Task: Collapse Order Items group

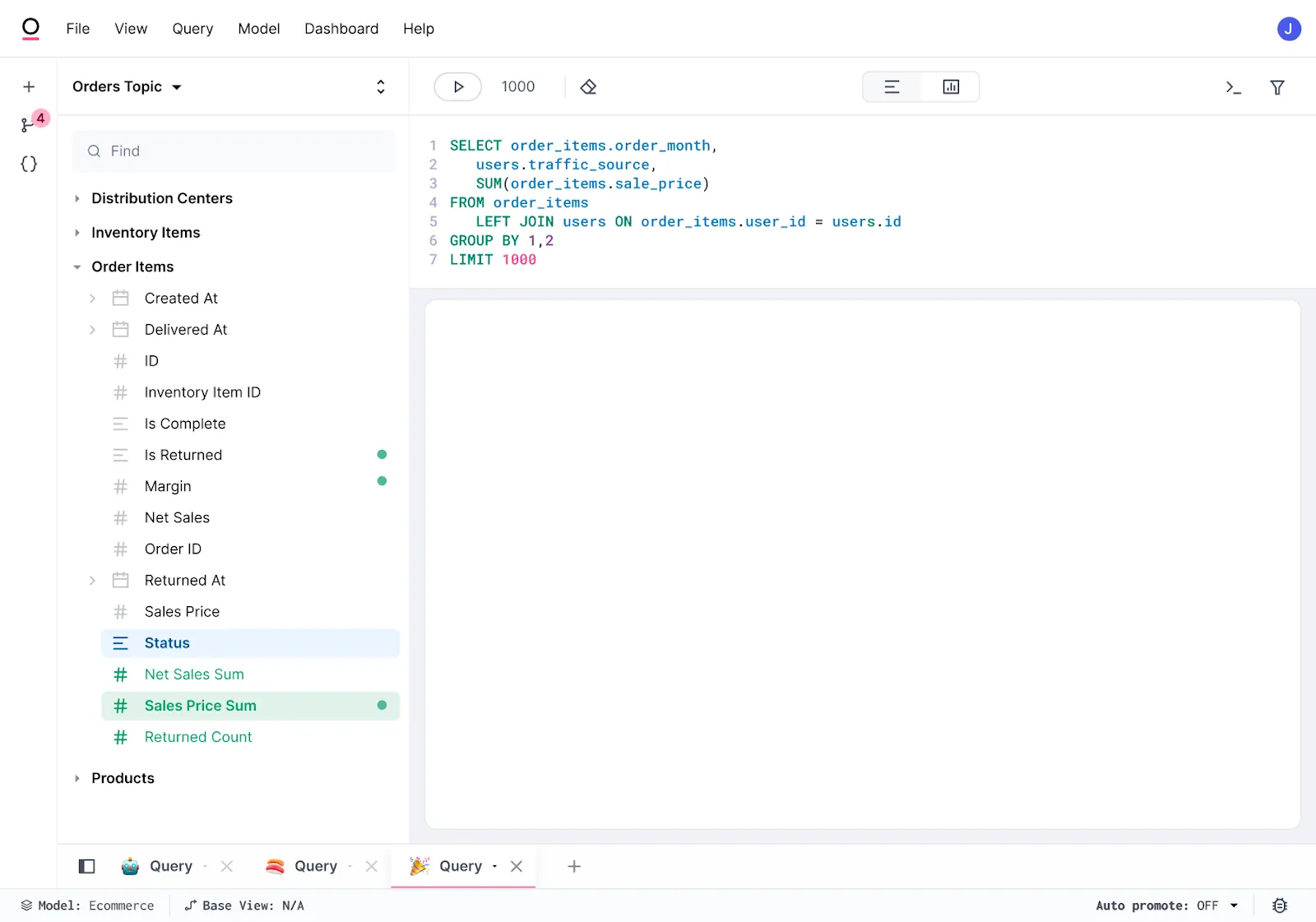Action: [x=77, y=267]
